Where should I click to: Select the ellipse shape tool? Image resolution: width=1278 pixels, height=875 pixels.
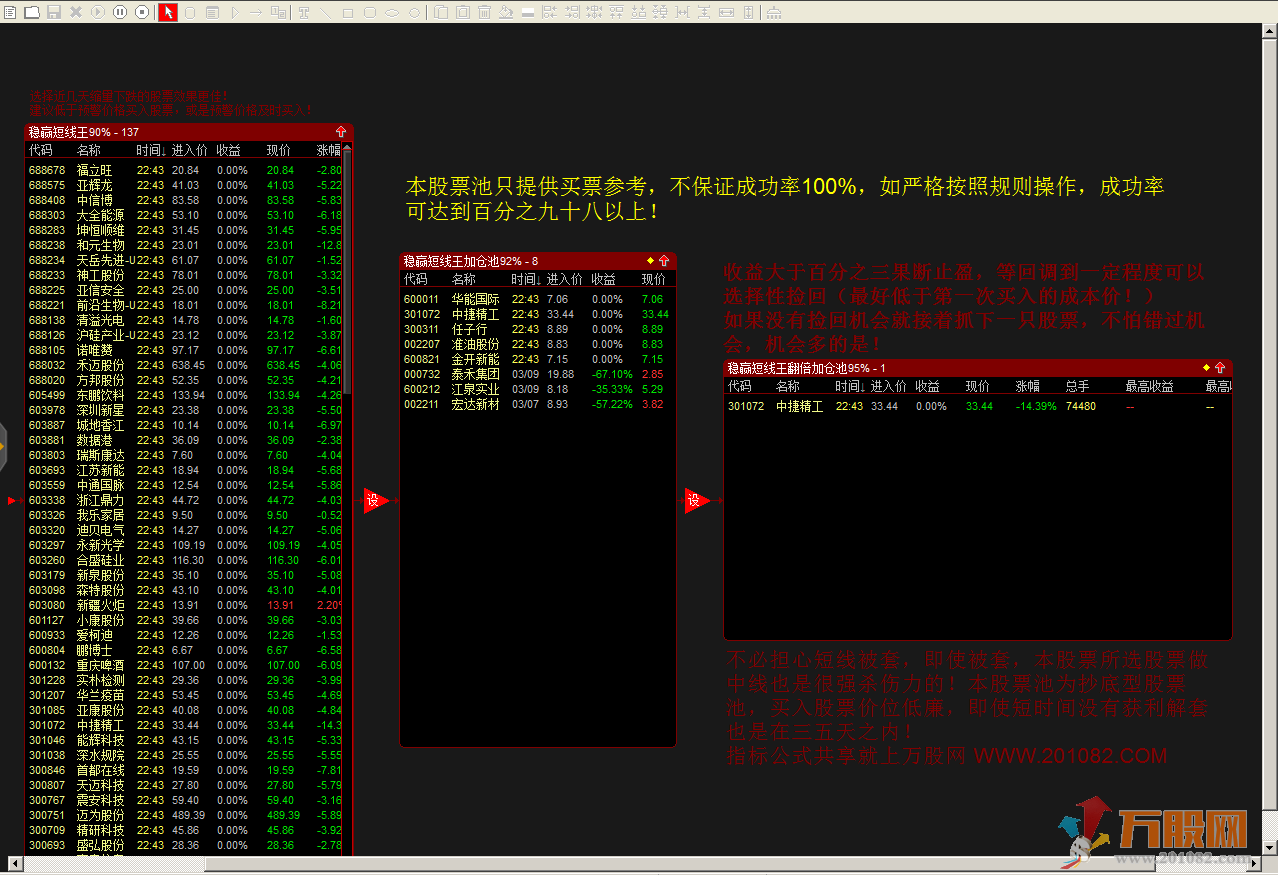(x=392, y=12)
